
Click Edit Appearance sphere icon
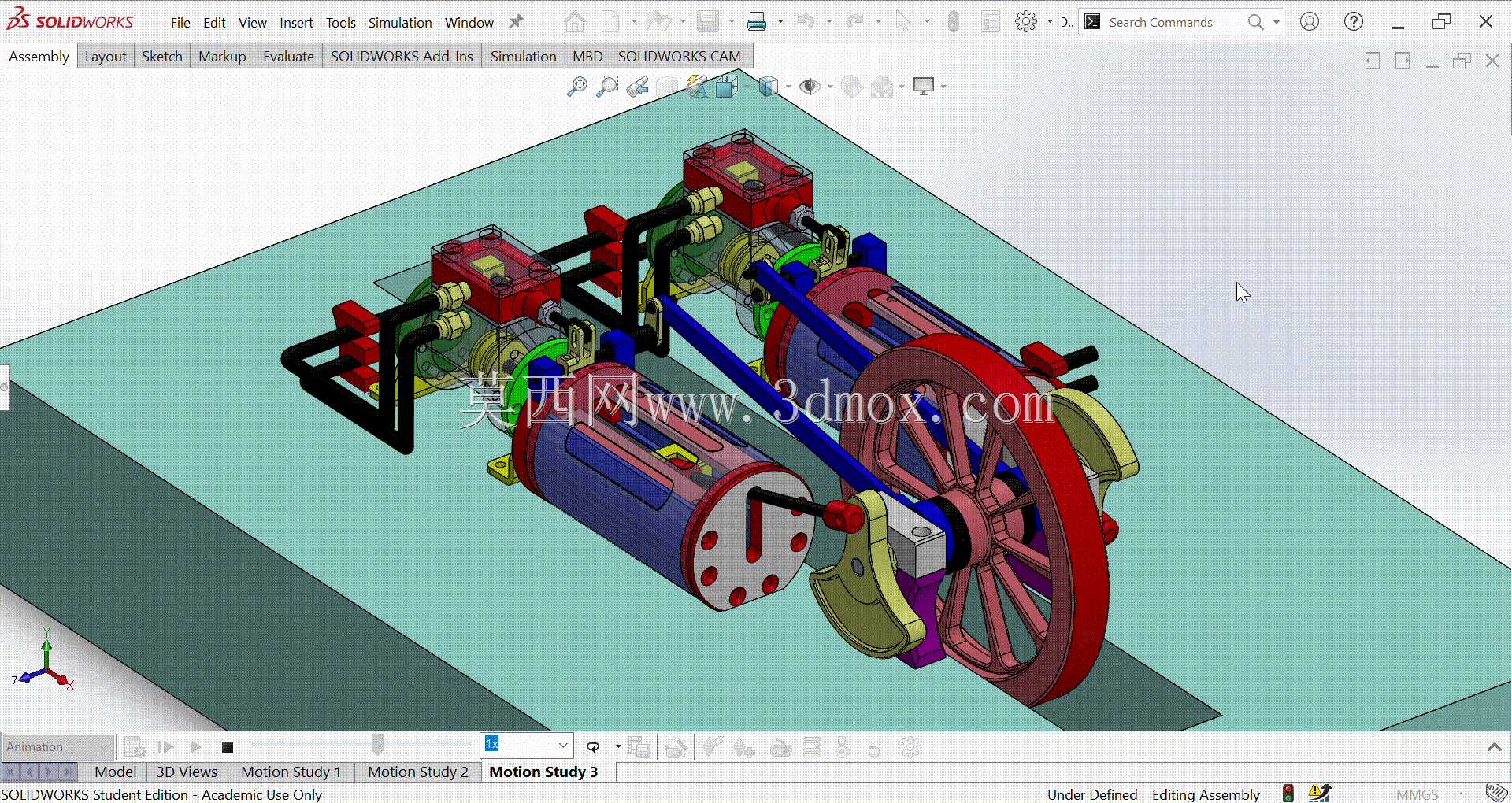pyautogui.click(x=852, y=87)
